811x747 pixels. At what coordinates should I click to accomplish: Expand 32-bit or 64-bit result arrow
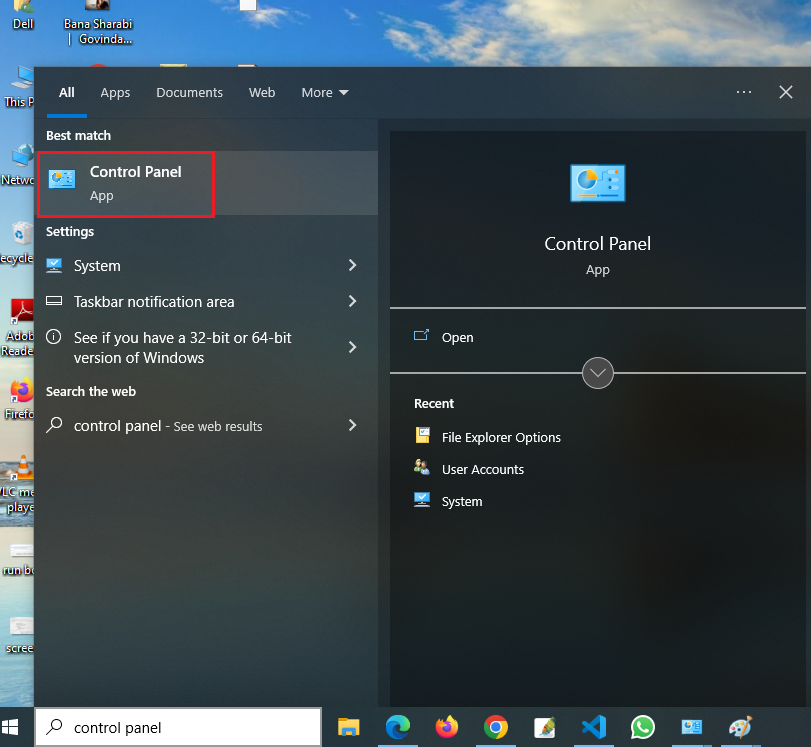tap(353, 347)
